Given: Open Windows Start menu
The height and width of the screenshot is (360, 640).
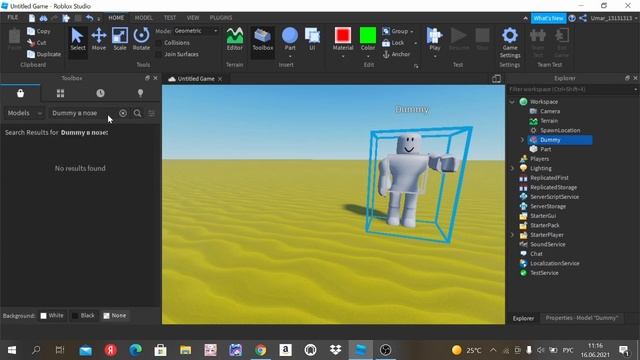Looking at the screenshot, I should (12, 350).
